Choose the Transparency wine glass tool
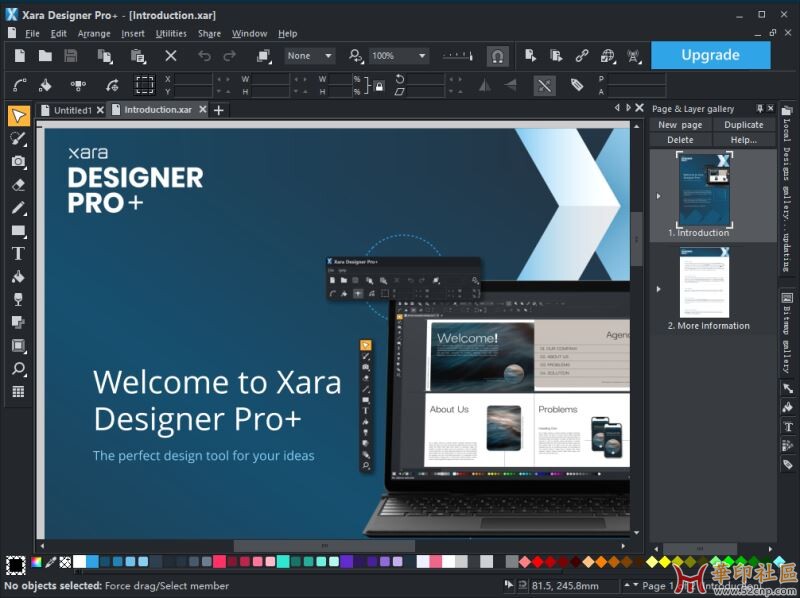 pyautogui.click(x=18, y=300)
